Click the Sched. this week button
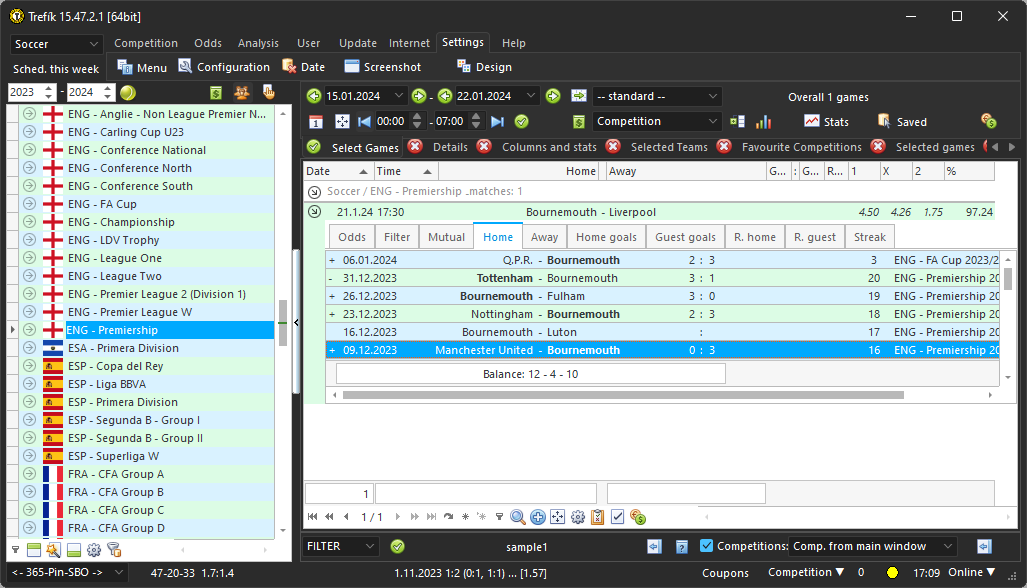 click(56, 69)
